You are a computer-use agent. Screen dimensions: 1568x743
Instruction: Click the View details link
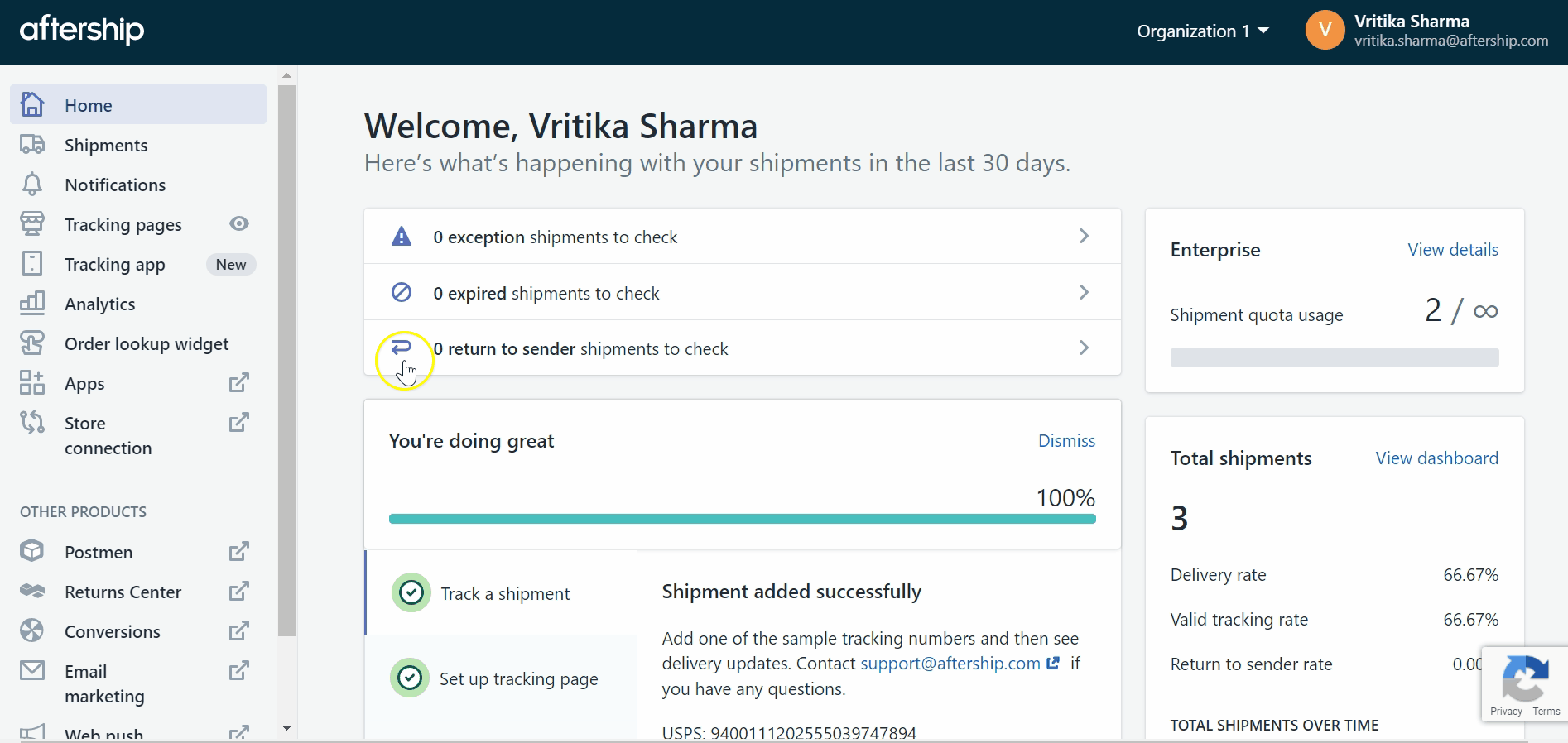(1452, 250)
